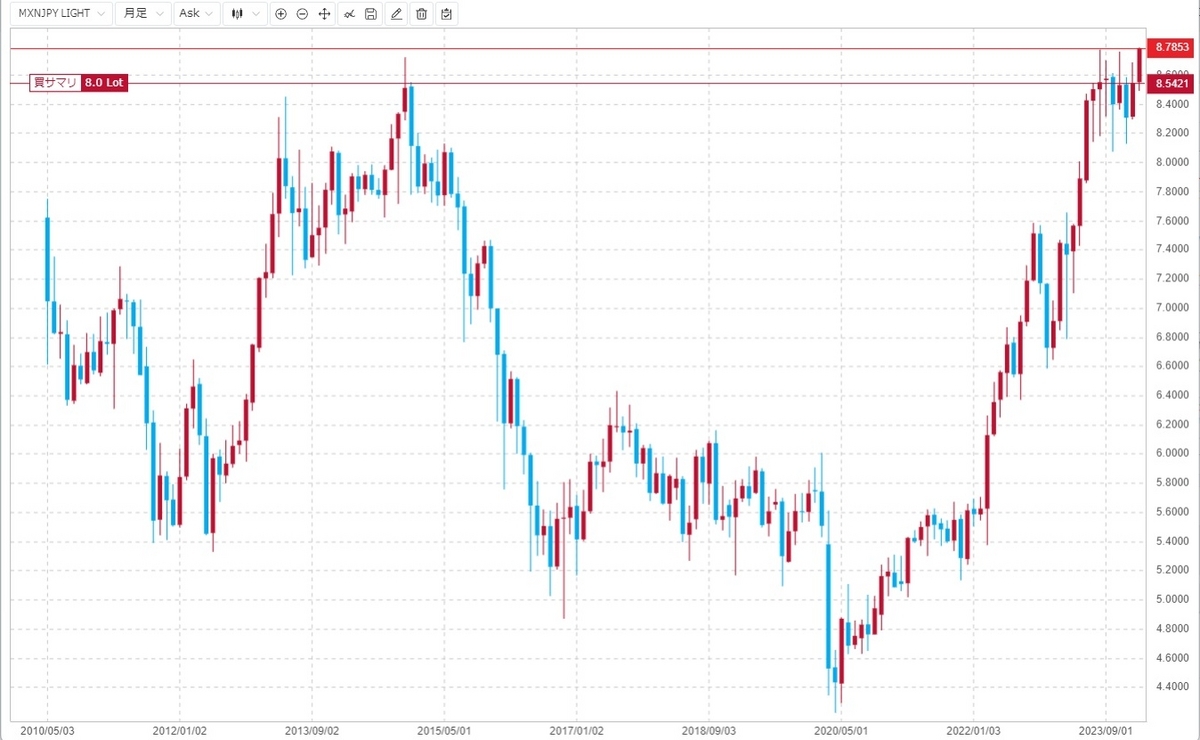Click the candlestick chart type icon
1200x740 pixels.
(236, 14)
